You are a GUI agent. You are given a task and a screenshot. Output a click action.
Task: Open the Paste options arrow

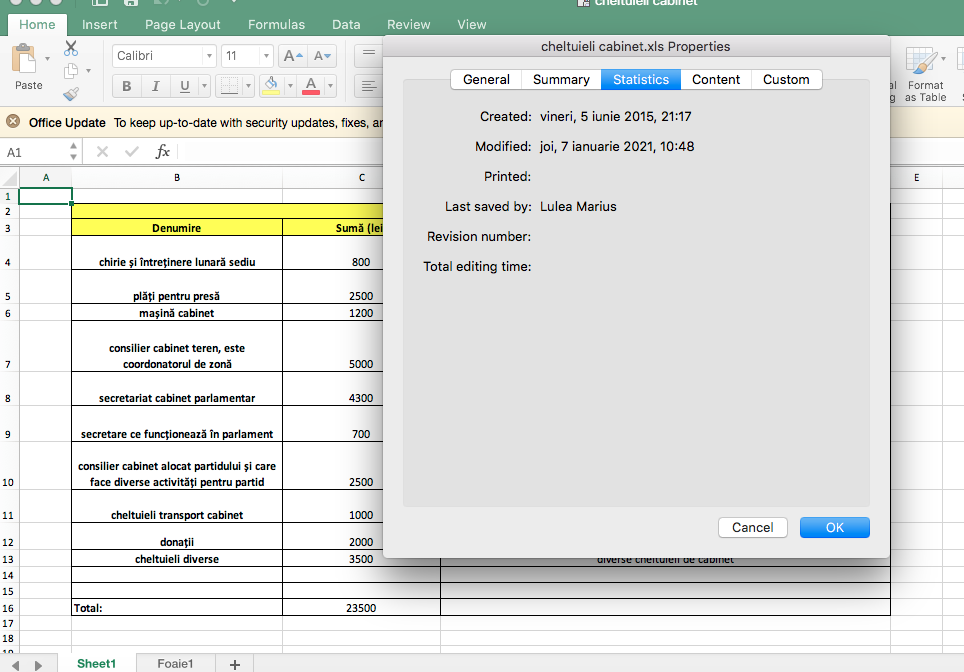[x=47, y=59]
